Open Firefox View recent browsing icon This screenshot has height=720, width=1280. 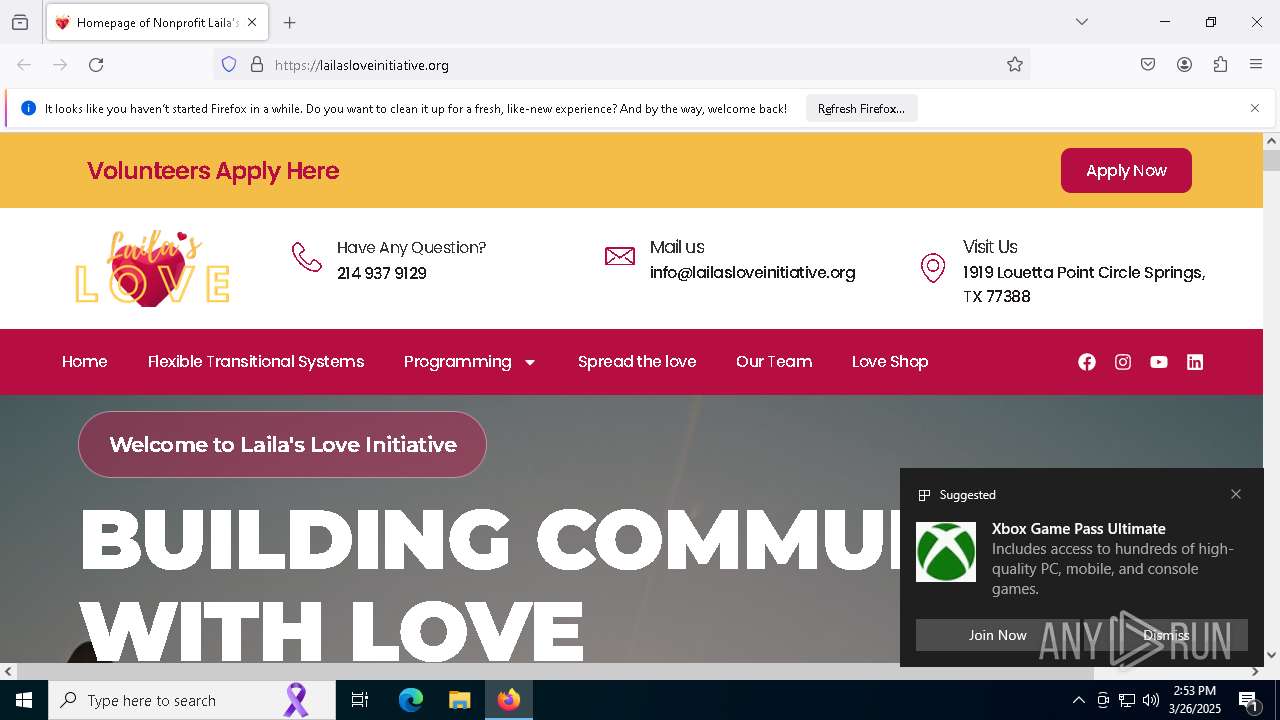pyautogui.click(x=20, y=22)
